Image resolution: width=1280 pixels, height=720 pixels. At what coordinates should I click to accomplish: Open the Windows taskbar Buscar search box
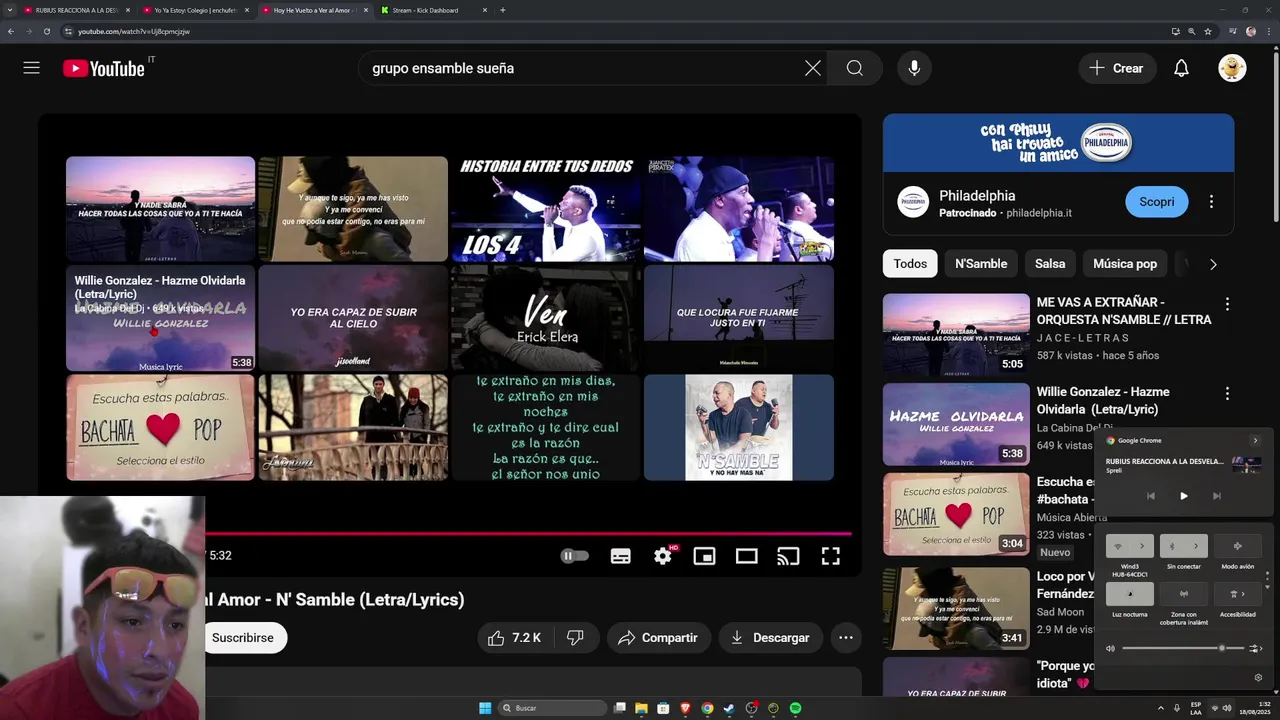click(553, 708)
